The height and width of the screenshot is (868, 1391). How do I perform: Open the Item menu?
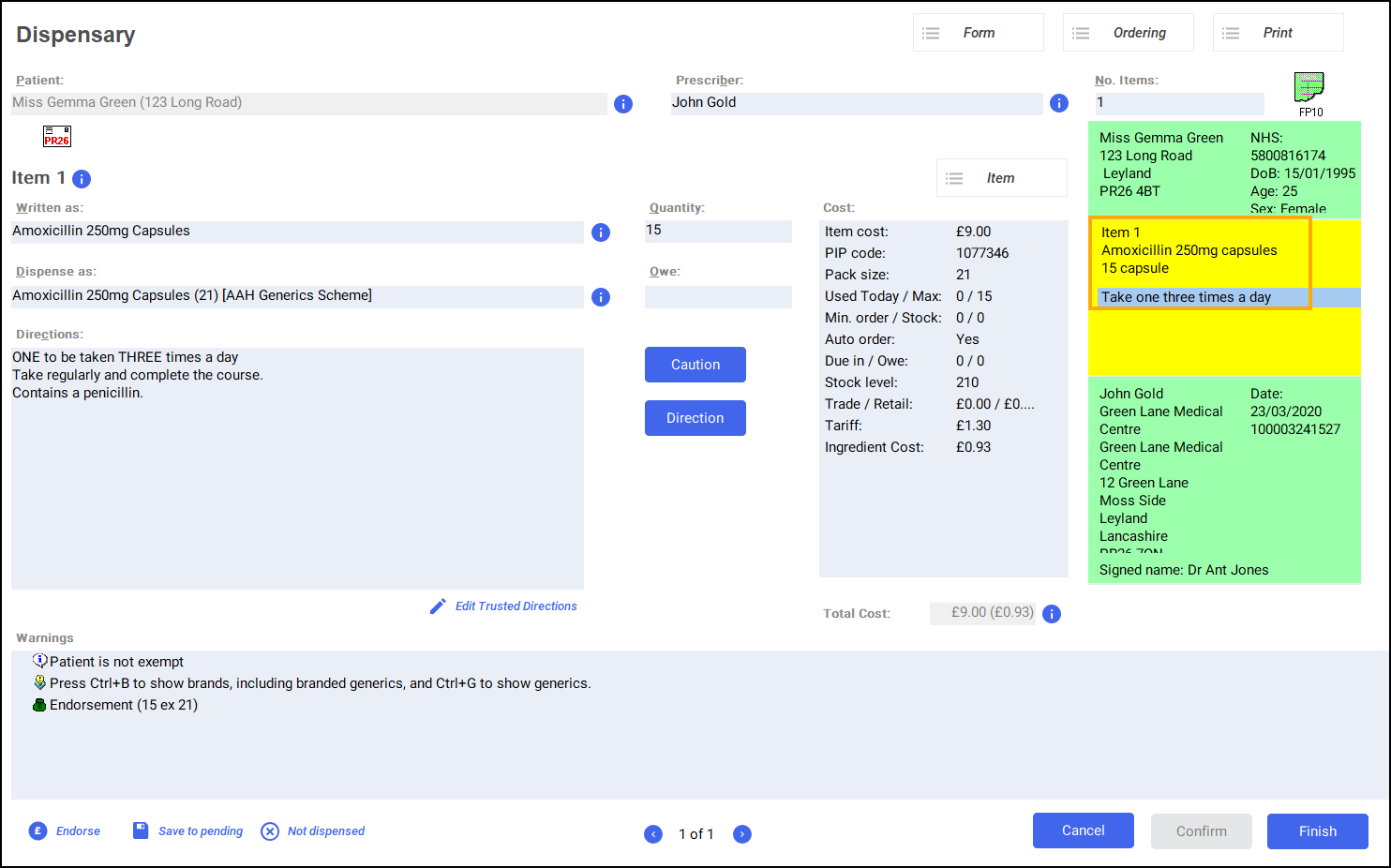coord(1001,178)
